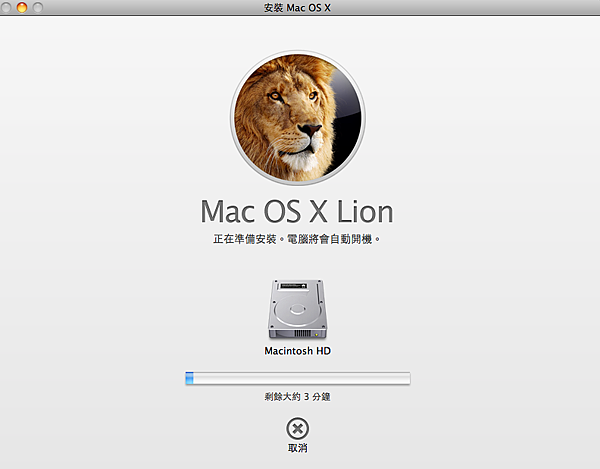Screen dimensions: 600x469
Task: Click the Lion portrait image
Action: click(x=297, y=118)
